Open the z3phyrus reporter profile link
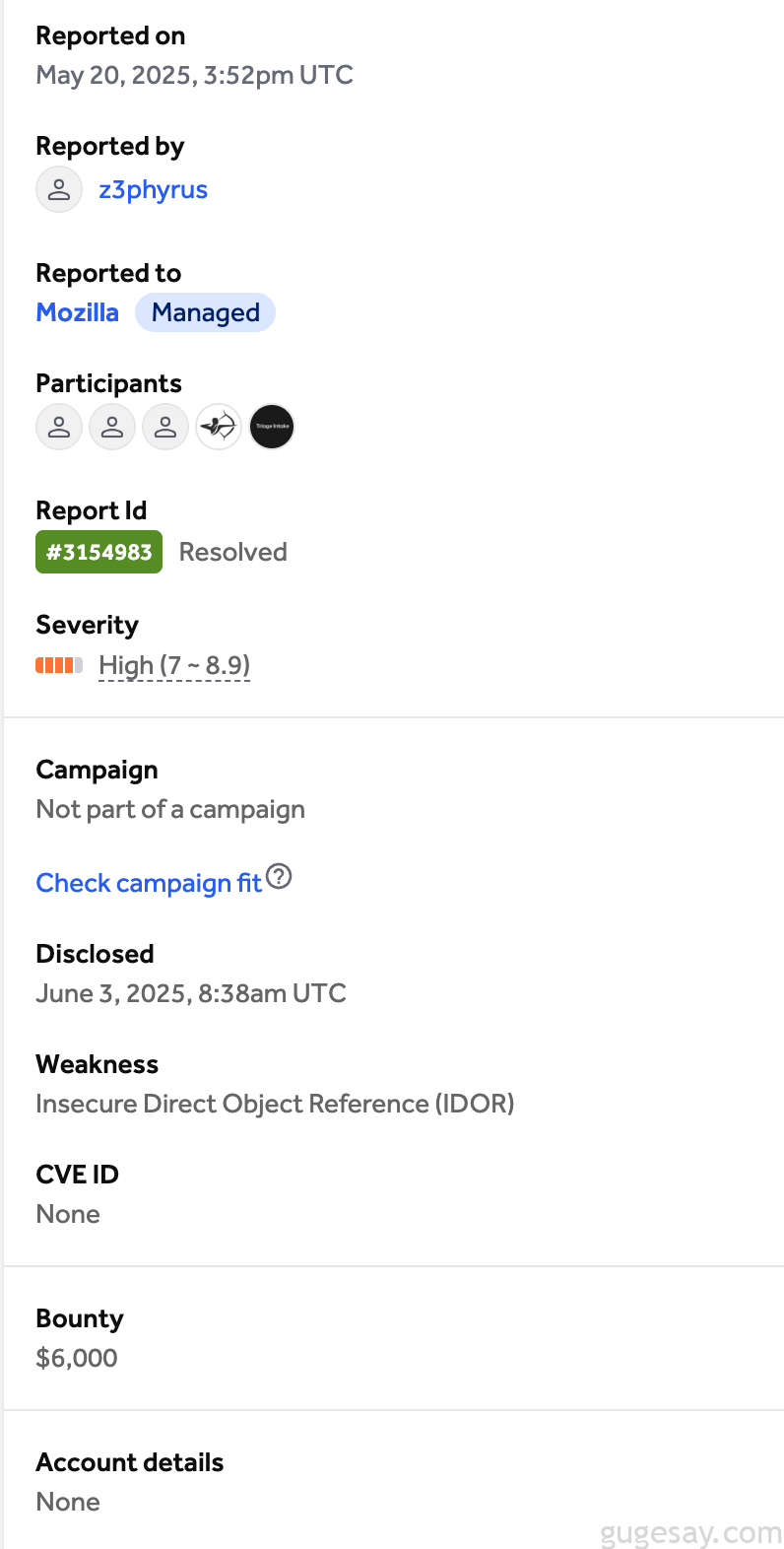The height and width of the screenshot is (1549, 784). click(x=153, y=189)
